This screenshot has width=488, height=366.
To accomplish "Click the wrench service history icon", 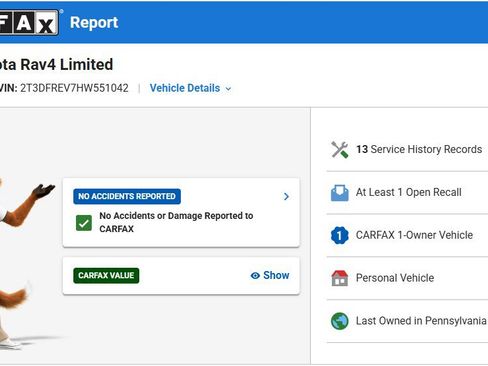I will (340, 150).
